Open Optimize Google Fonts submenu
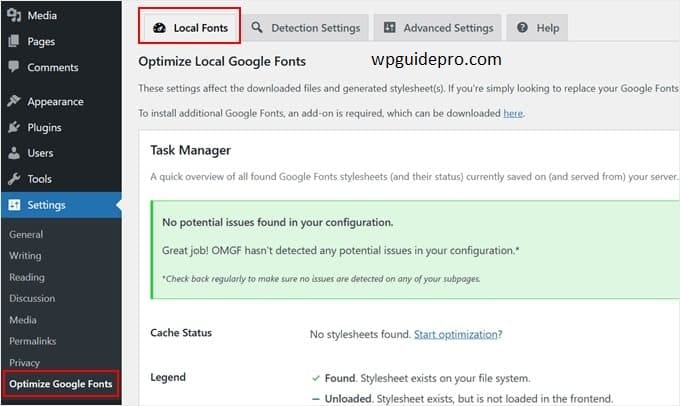 point(61,384)
